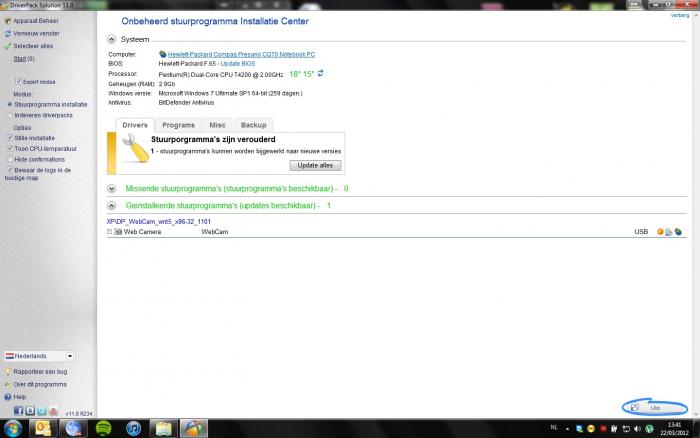Image resolution: width=700 pixels, height=438 pixels.
Task: Click the BitDefender Antivirus text
Action: (x=186, y=103)
